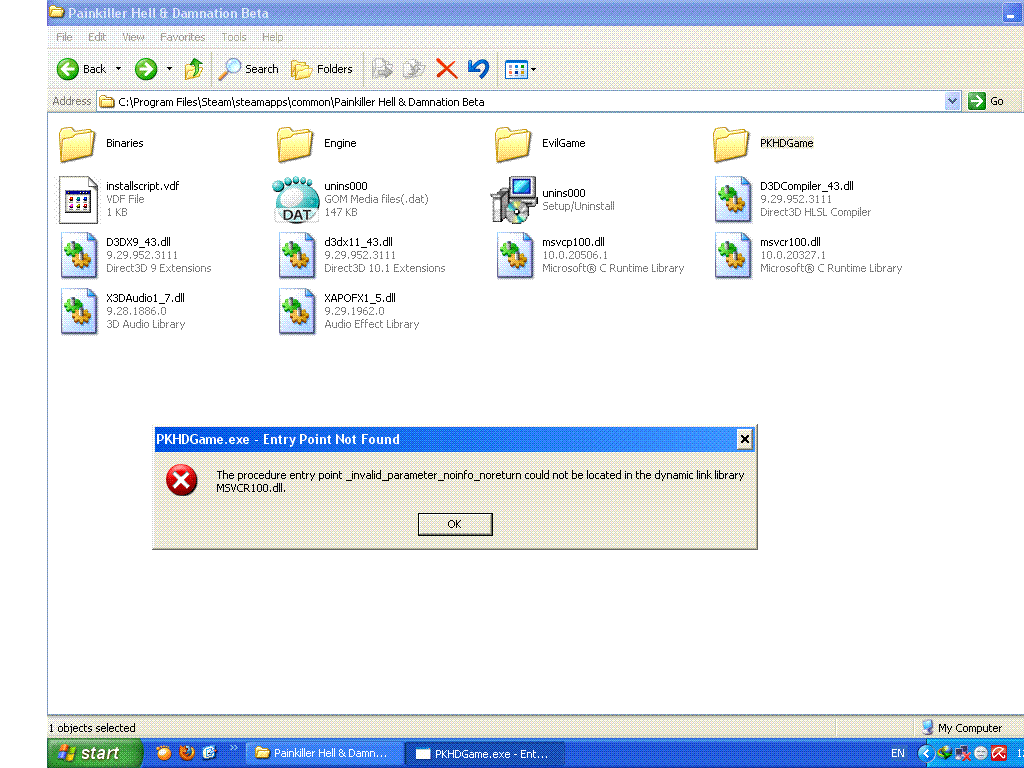Open the Tools menu
Viewport: 1024px width, 768px height.
[x=234, y=37]
